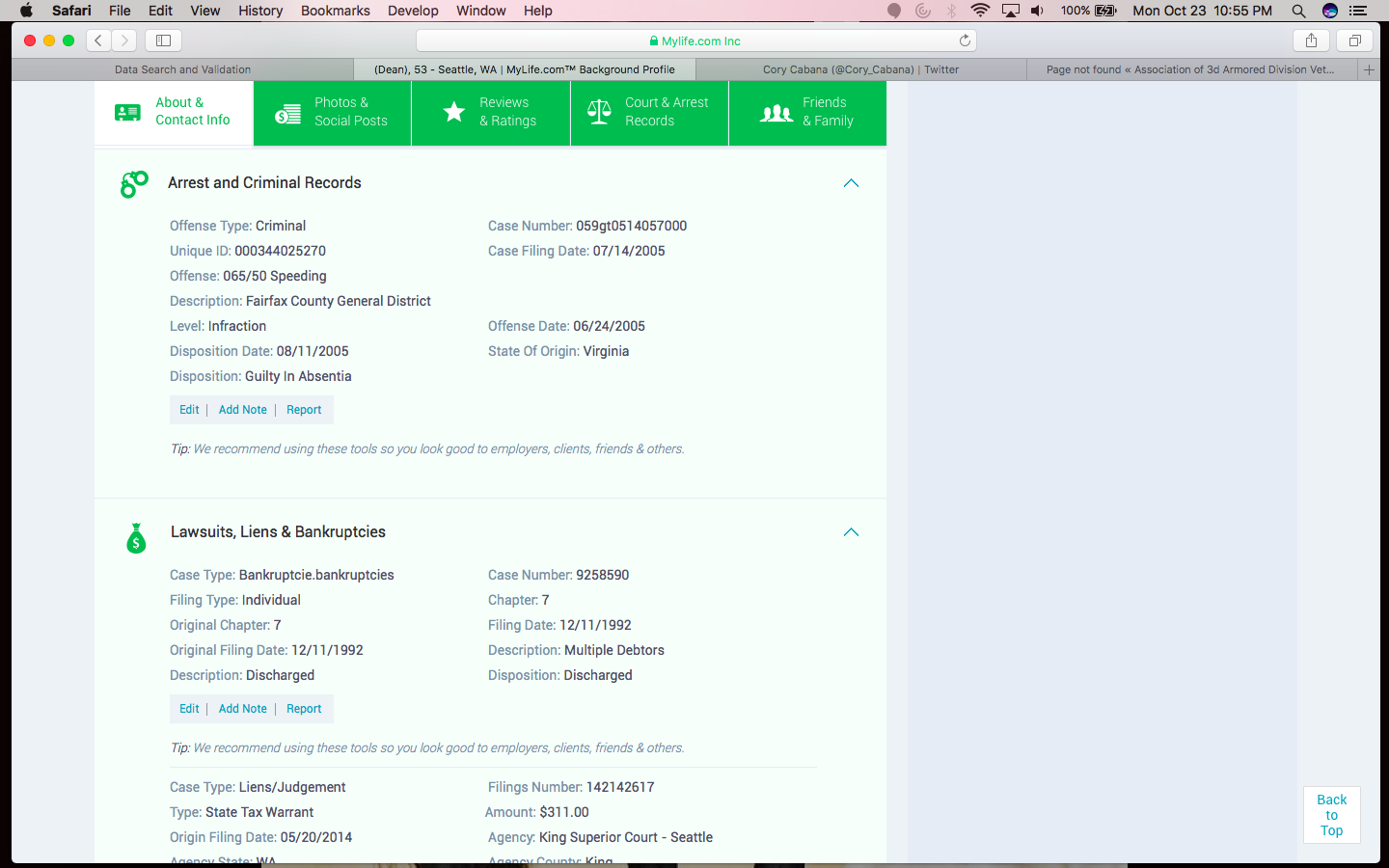Click Guilty In Absentia disposition
This screenshot has height=868, width=1389.
[x=298, y=376]
